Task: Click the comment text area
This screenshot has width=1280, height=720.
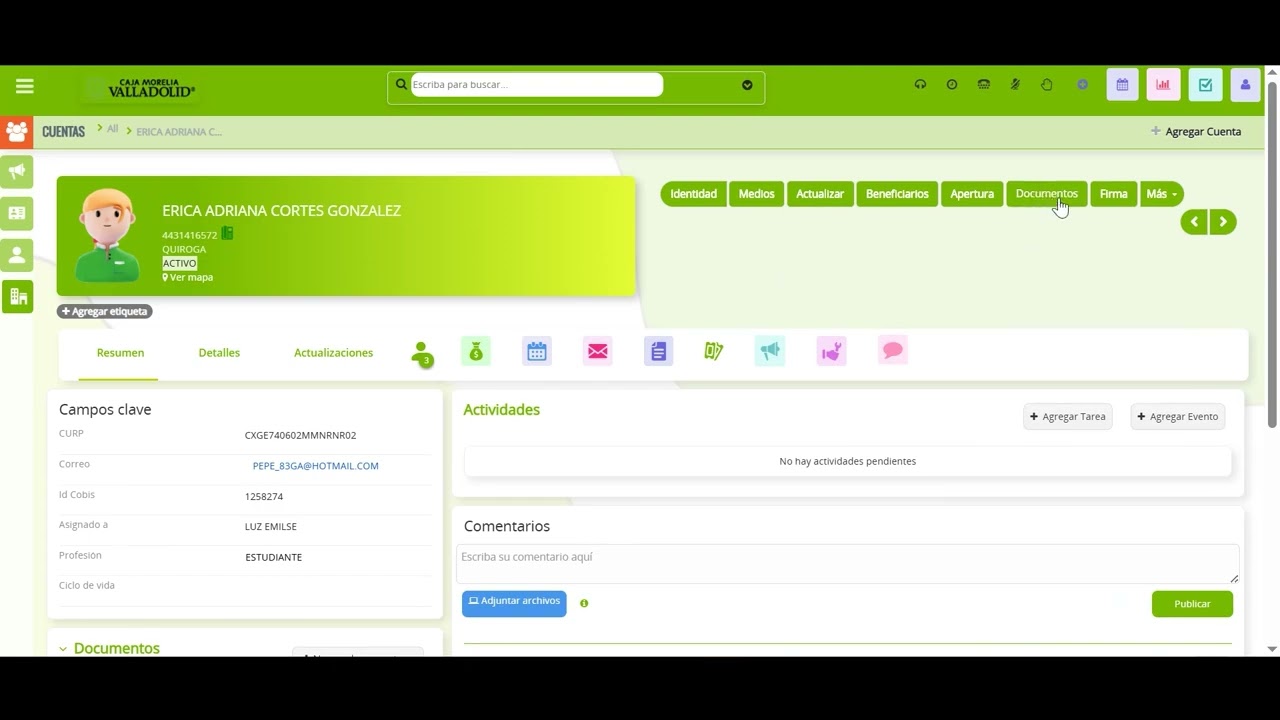Action: coord(847,564)
